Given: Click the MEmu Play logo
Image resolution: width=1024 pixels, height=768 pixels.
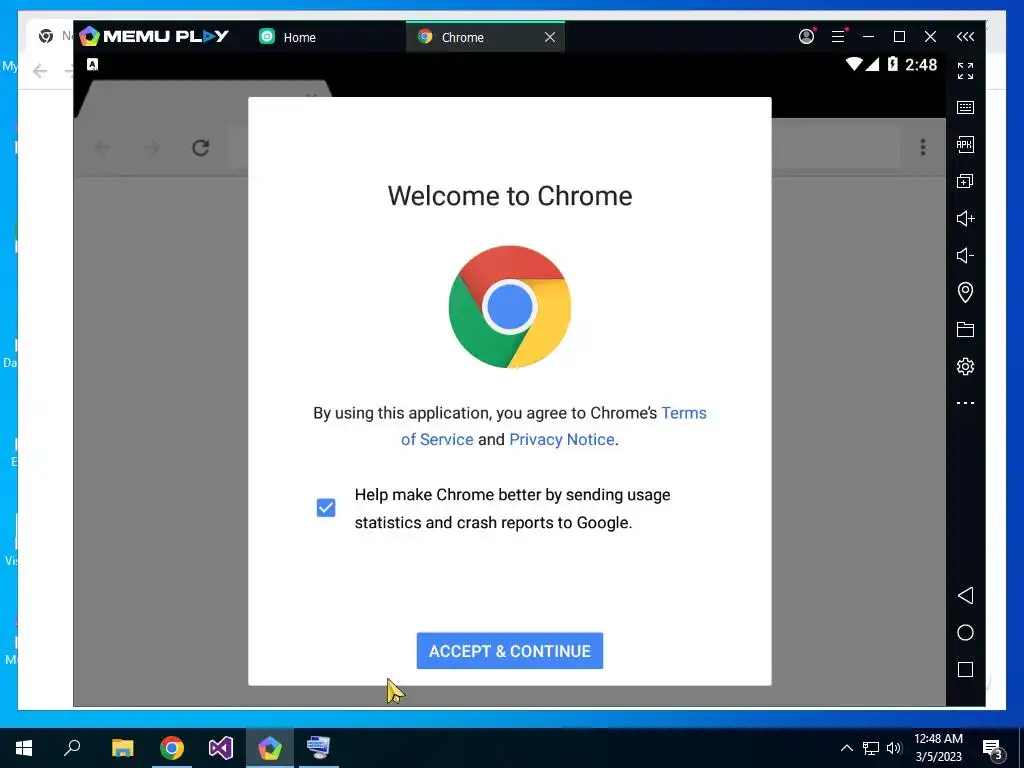Looking at the screenshot, I should [x=153, y=36].
